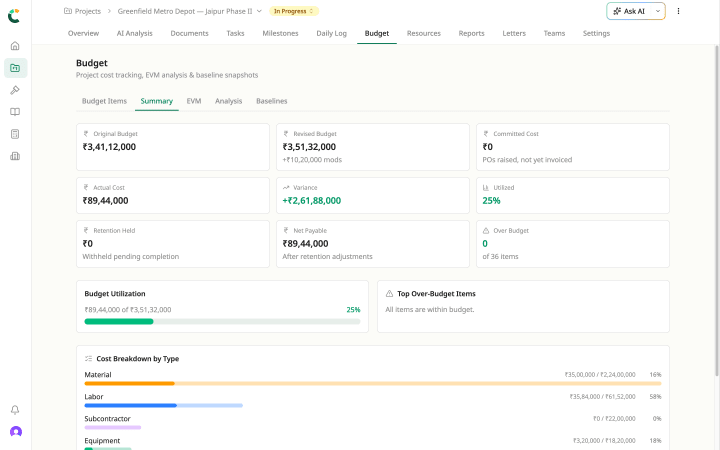The width and height of the screenshot is (720, 450).
Task: Click the Net Payable ₹89,44,000 value
Action: point(305,244)
